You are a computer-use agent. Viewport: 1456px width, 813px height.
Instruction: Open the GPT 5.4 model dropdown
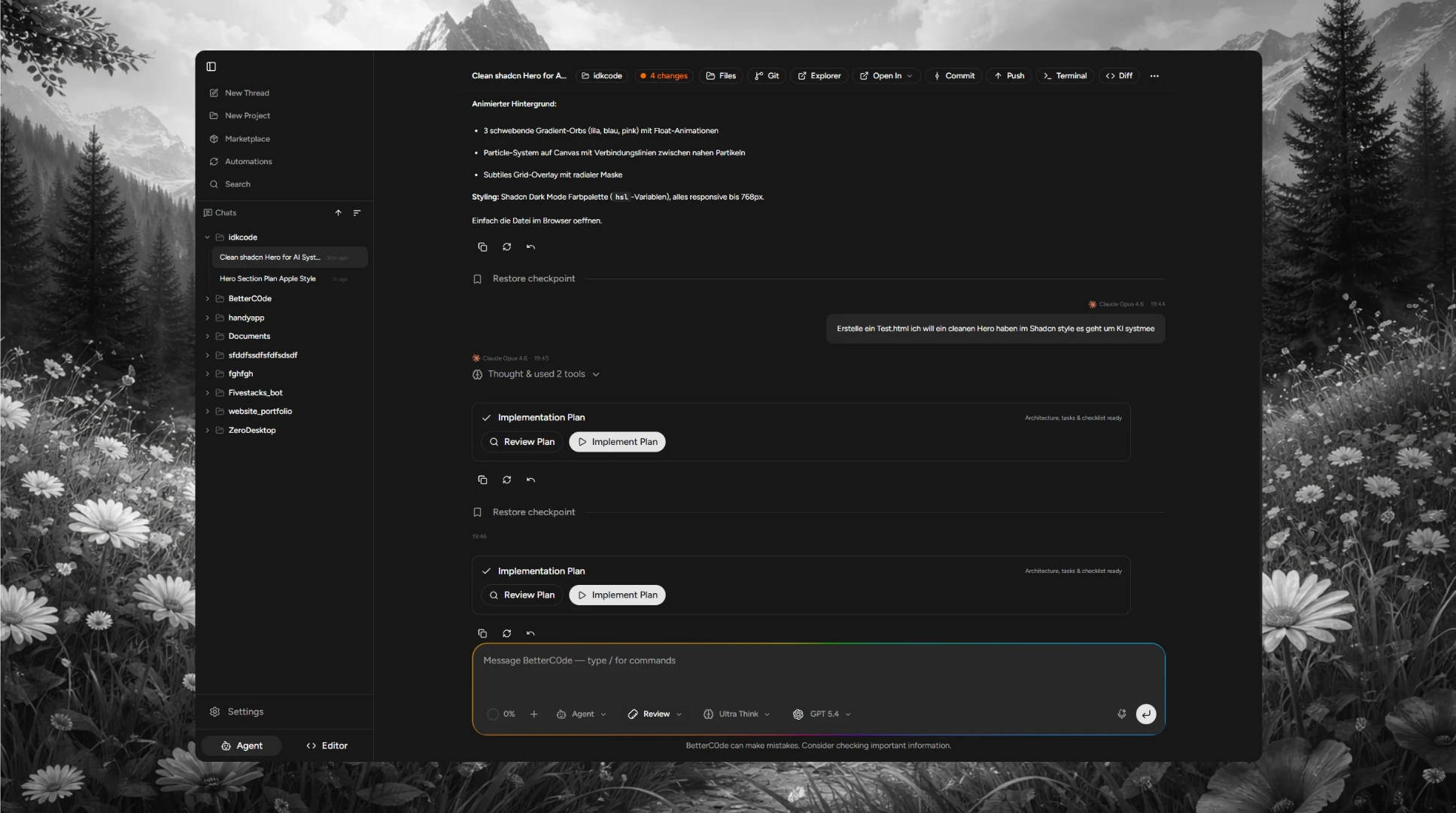(821, 714)
